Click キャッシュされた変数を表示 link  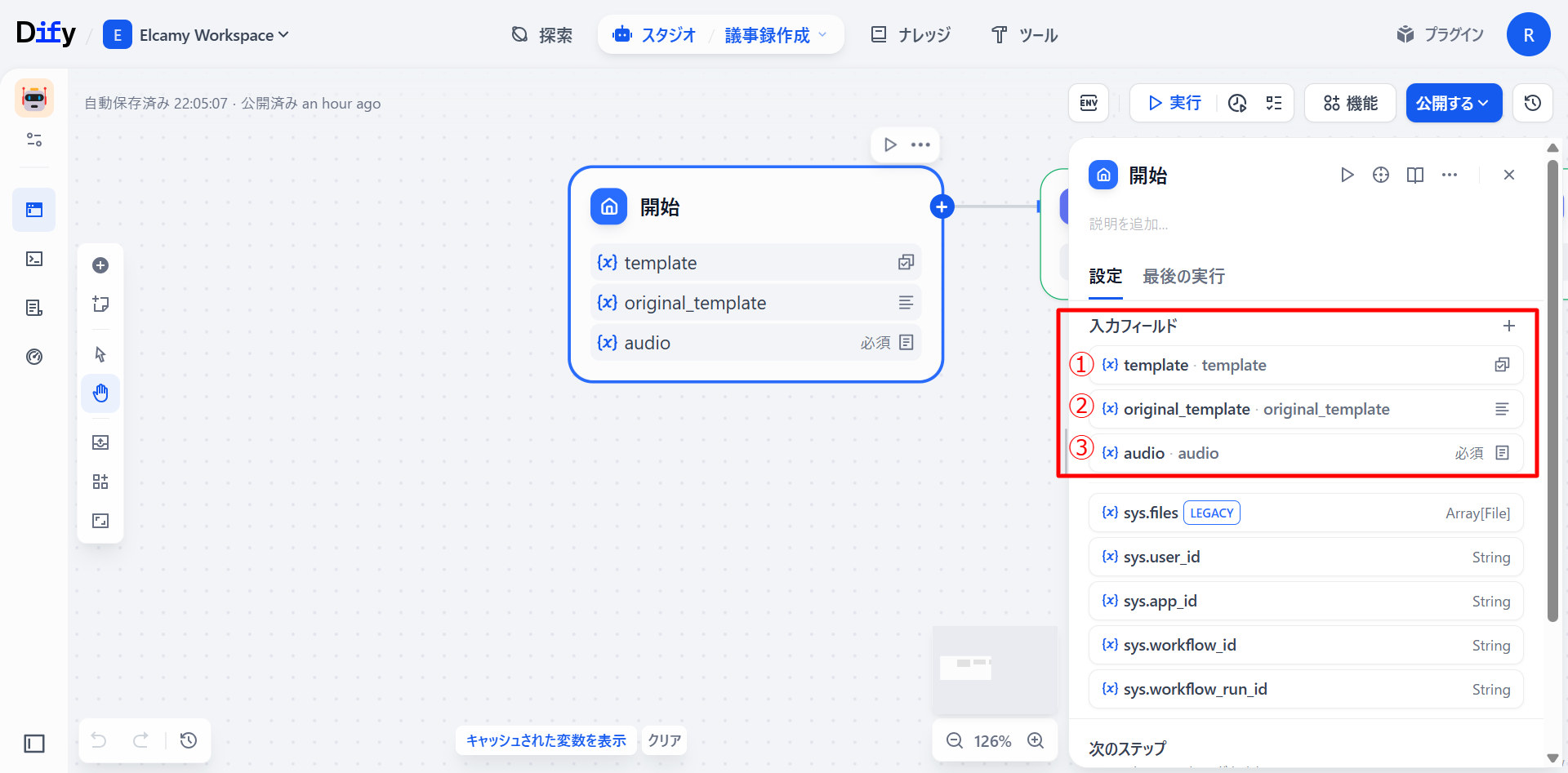click(x=546, y=740)
